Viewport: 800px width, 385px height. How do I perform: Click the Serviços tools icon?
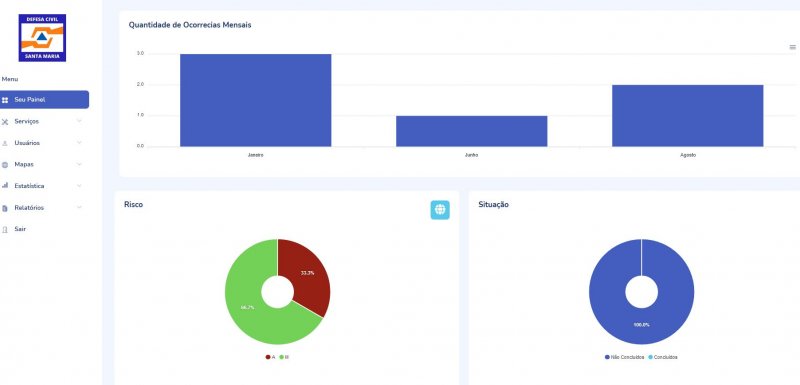click(x=5, y=122)
